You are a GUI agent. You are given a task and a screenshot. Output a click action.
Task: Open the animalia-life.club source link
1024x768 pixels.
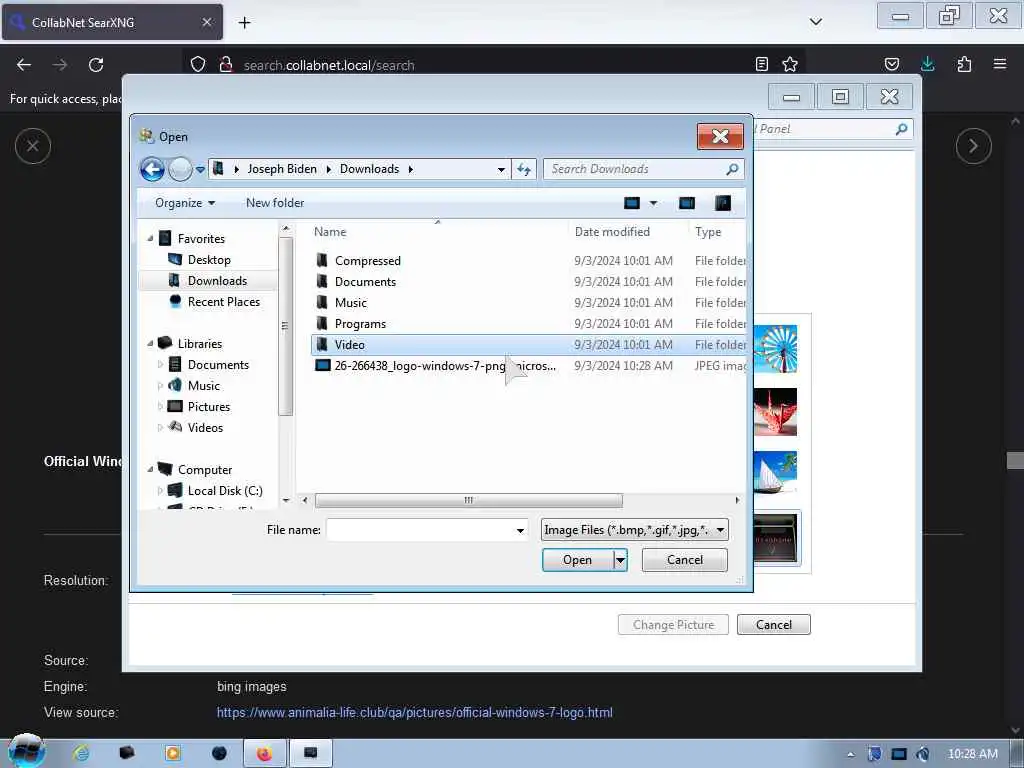coord(415,712)
